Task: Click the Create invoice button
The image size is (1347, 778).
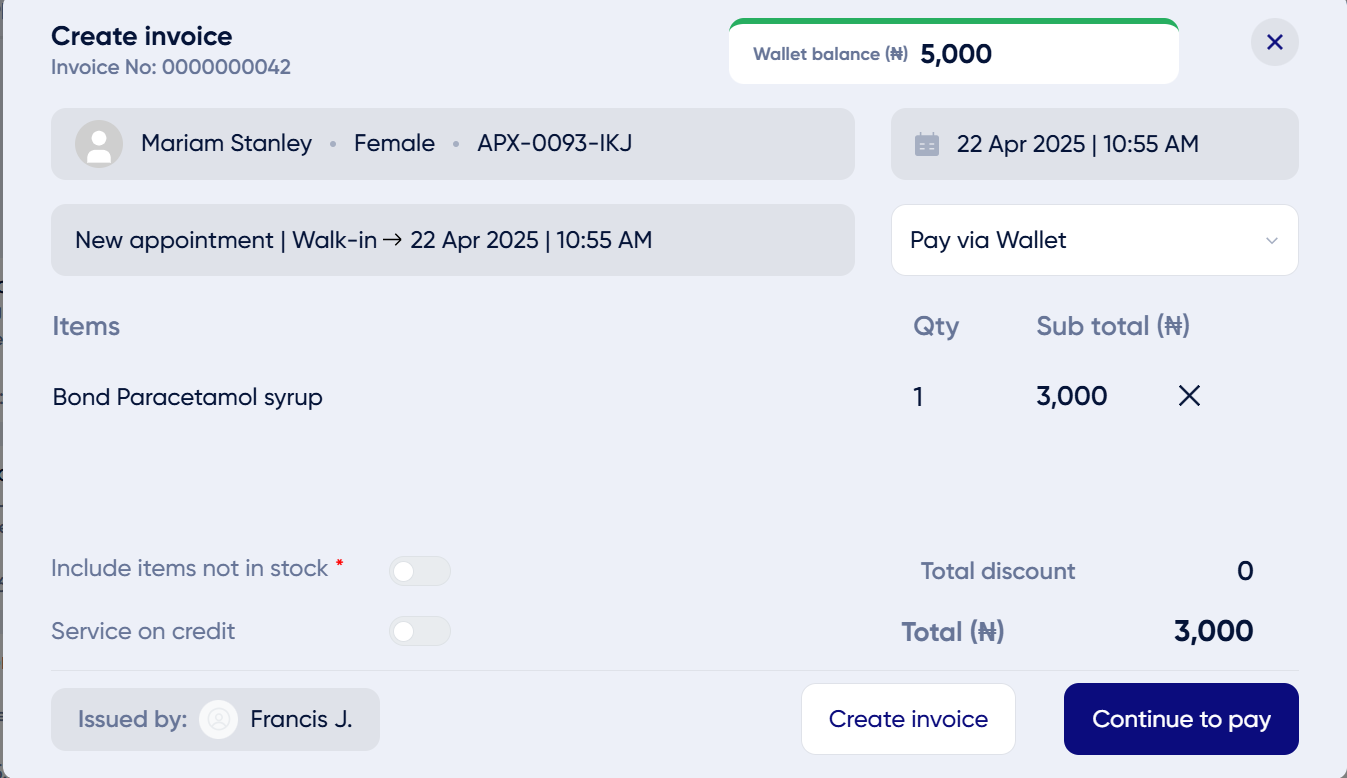Action: pyautogui.click(x=908, y=719)
